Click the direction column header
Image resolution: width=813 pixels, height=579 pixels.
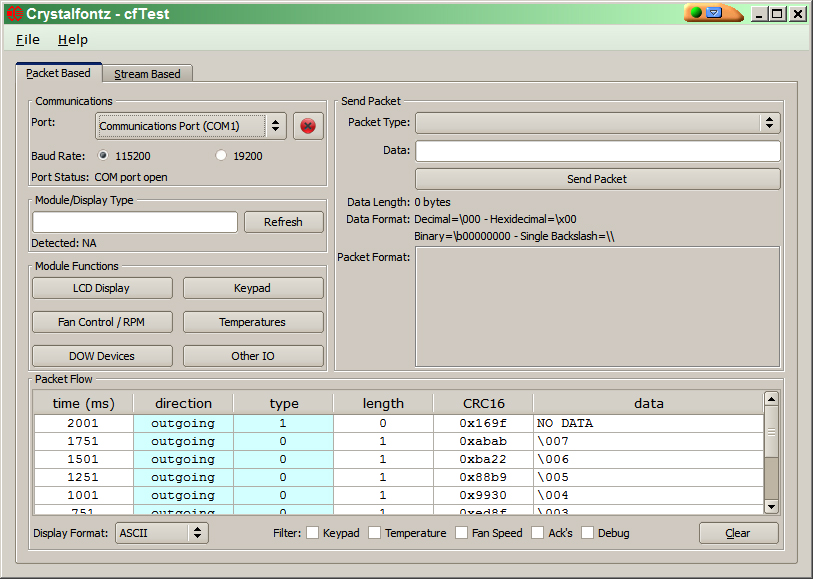(183, 403)
